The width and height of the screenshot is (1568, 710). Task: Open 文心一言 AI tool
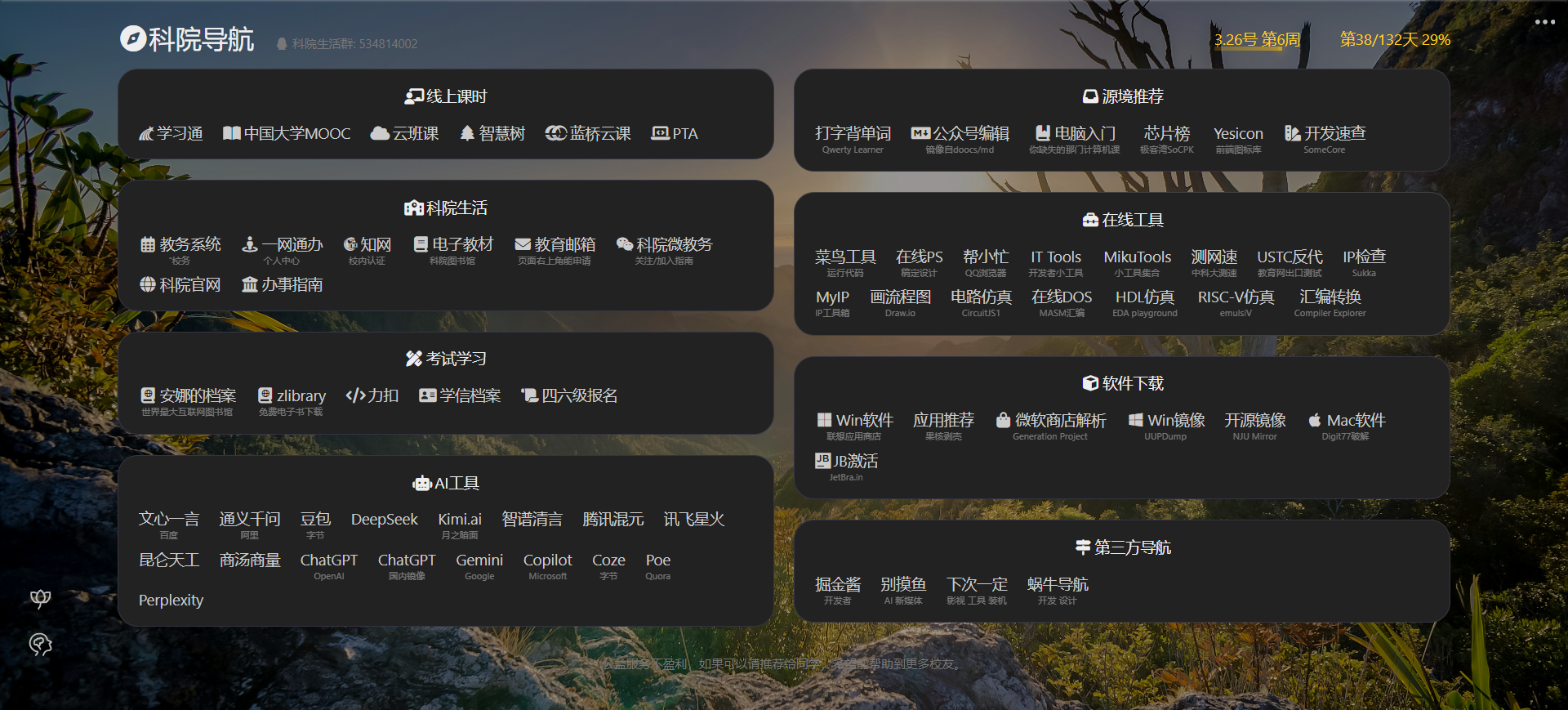pyautogui.click(x=169, y=525)
